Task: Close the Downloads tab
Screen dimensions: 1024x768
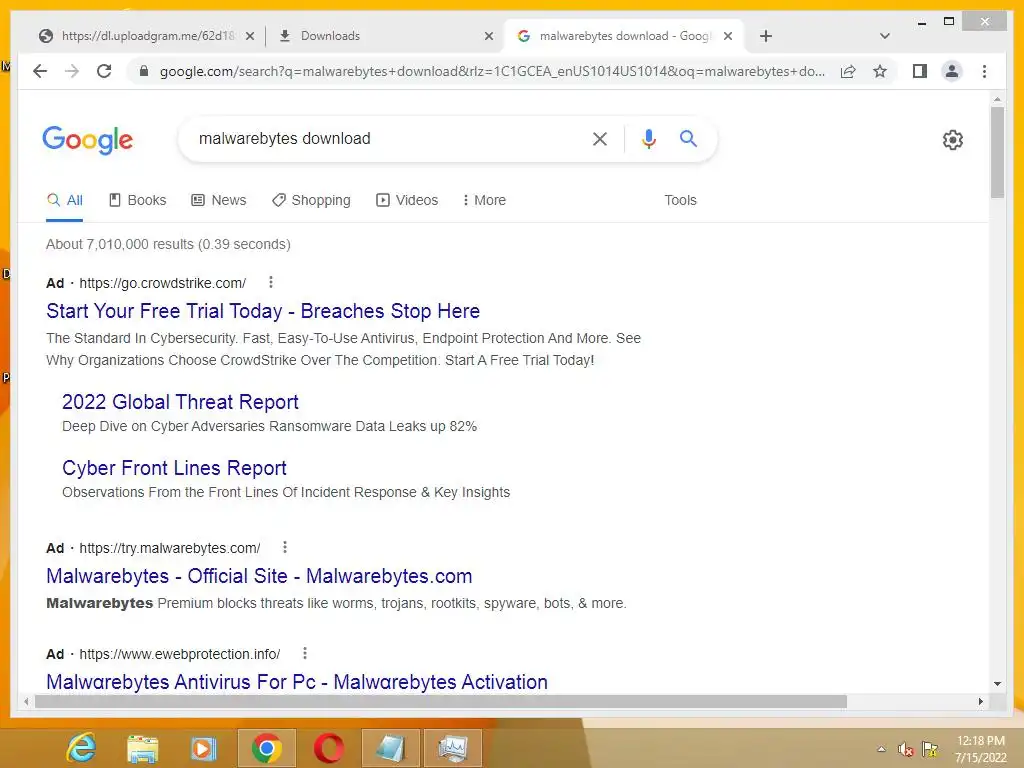Action: point(488,36)
